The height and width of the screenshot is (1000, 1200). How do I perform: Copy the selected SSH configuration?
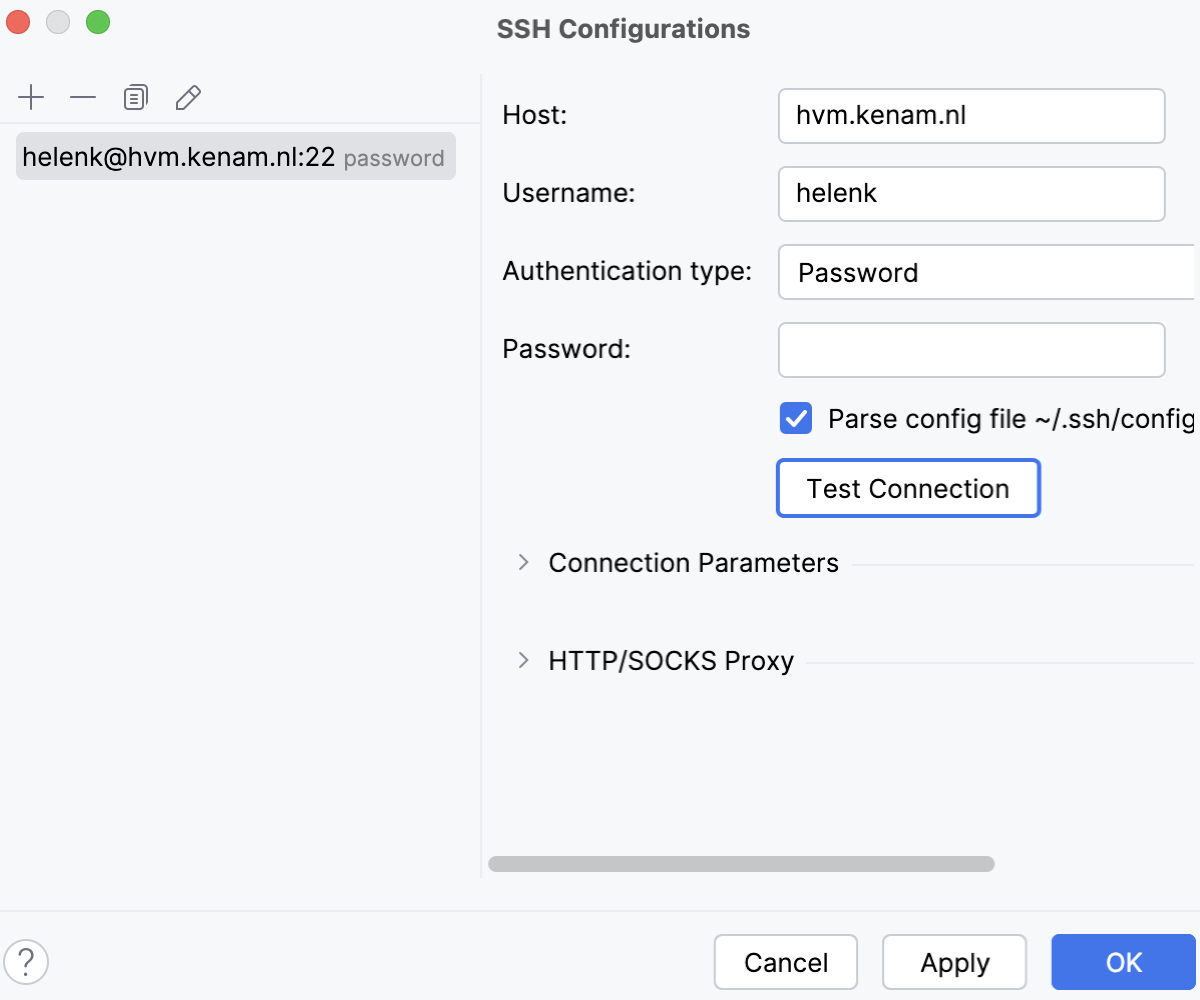(x=135, y=97)
